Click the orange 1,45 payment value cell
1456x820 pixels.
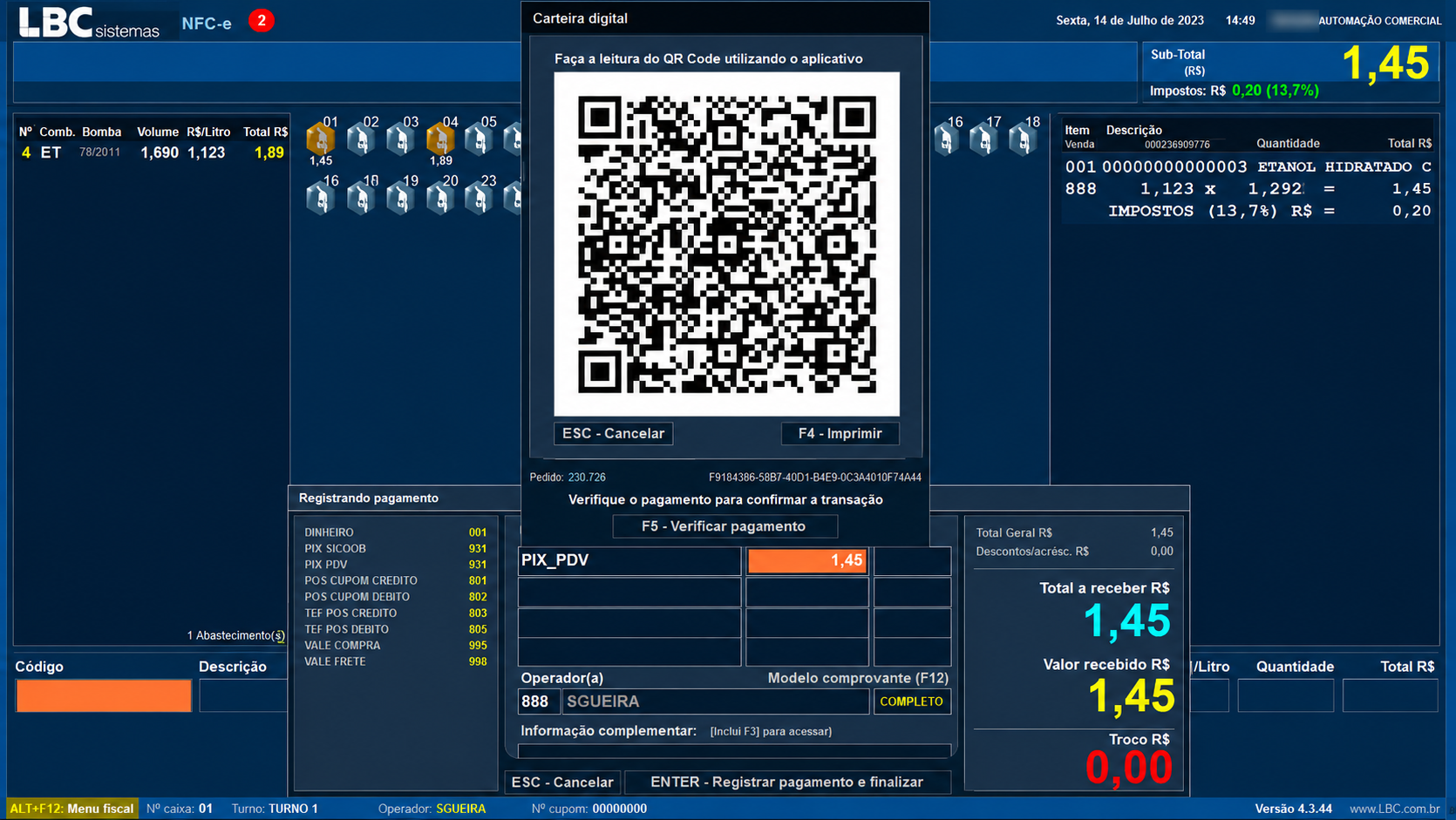click(x=807, y=560)
